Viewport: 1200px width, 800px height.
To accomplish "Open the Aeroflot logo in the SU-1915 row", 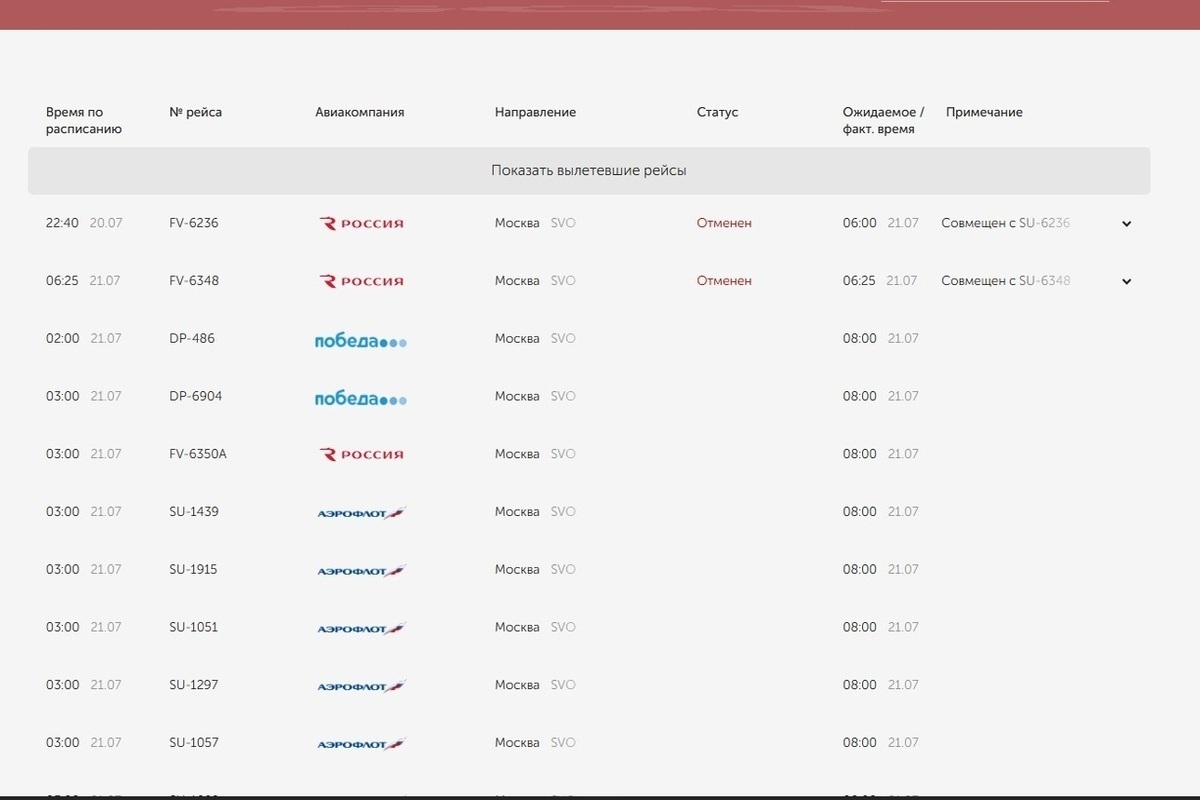I will click(361, 571).
